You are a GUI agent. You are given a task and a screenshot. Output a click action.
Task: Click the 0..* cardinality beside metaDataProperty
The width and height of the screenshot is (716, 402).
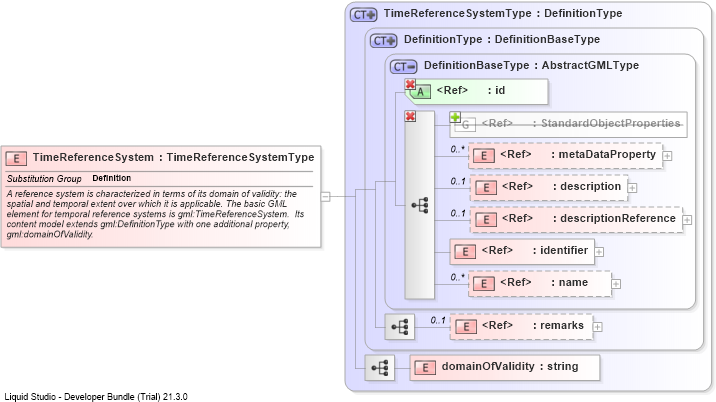coord(458,149)
